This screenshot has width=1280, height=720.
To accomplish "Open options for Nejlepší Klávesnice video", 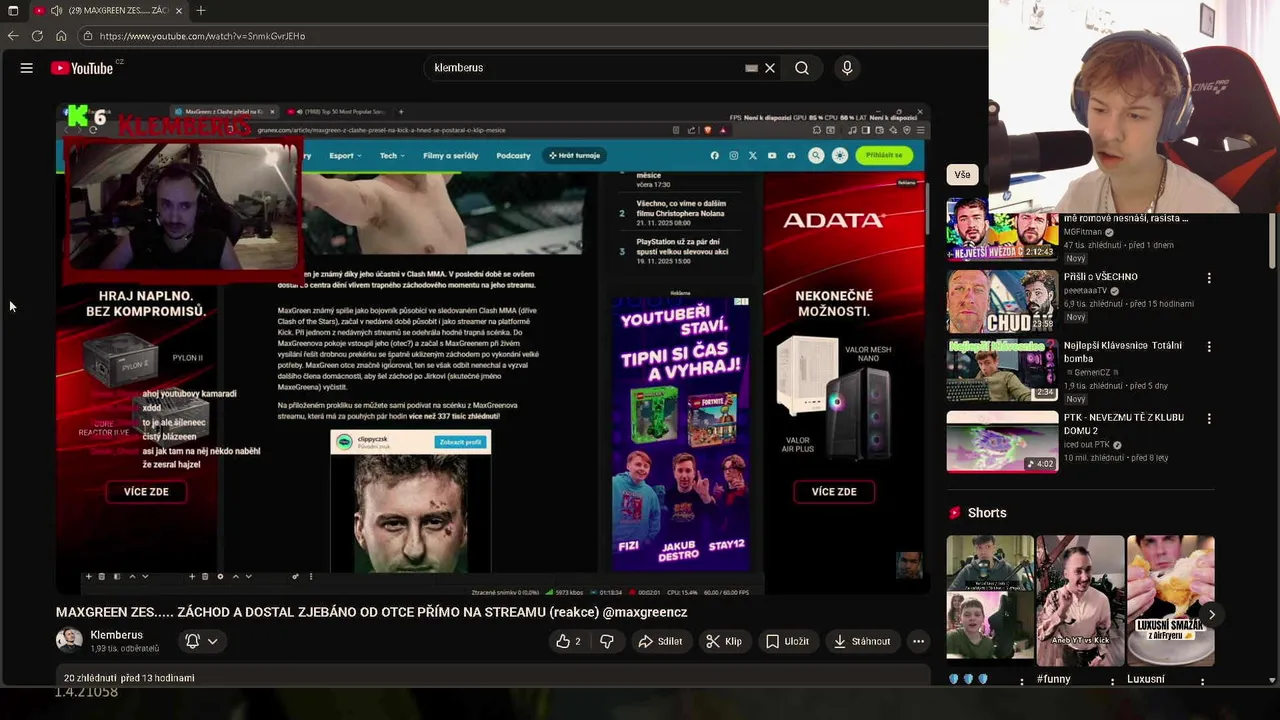I will (x=1209, y=347).
